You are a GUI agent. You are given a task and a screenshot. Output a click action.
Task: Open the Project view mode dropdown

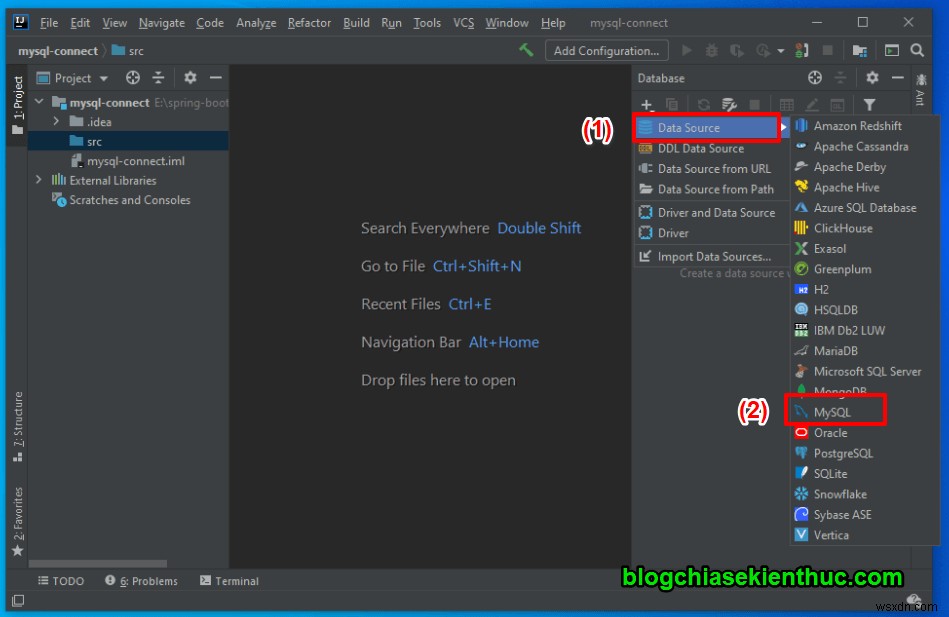click(104, 77)
